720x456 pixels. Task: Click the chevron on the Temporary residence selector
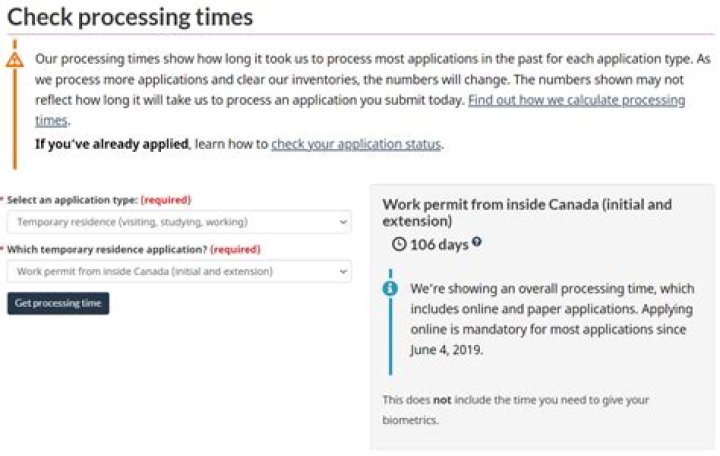[343, 221]
